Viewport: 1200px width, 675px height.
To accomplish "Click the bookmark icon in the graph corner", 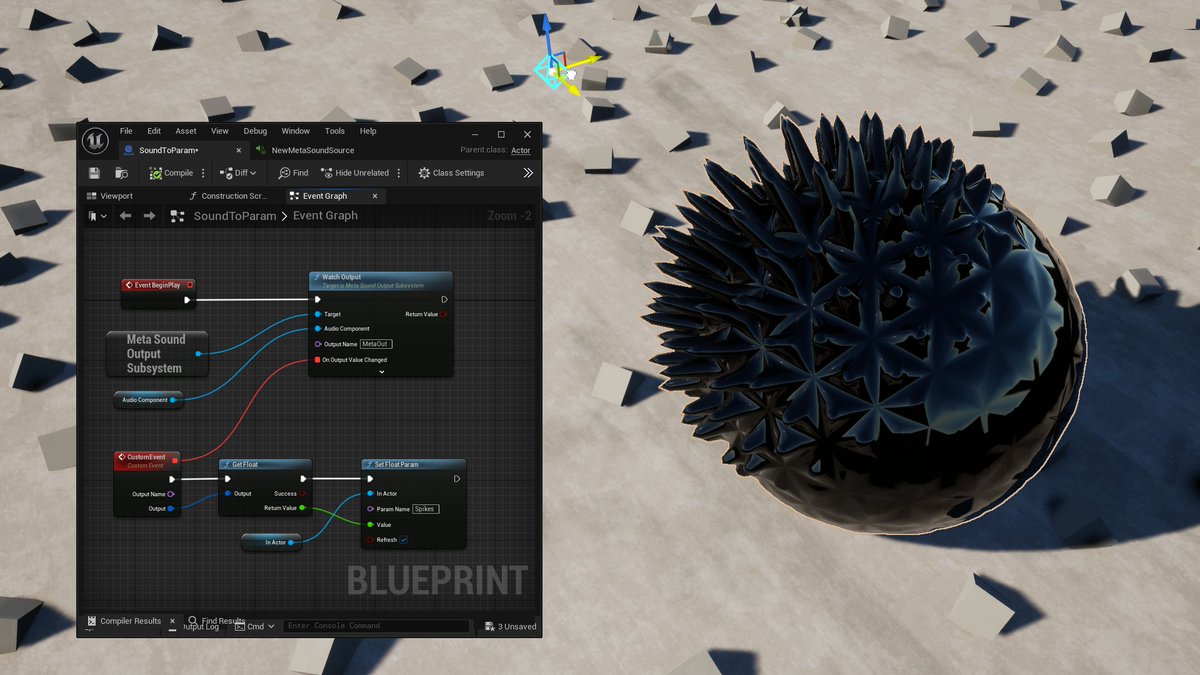I will coord(92,215).
